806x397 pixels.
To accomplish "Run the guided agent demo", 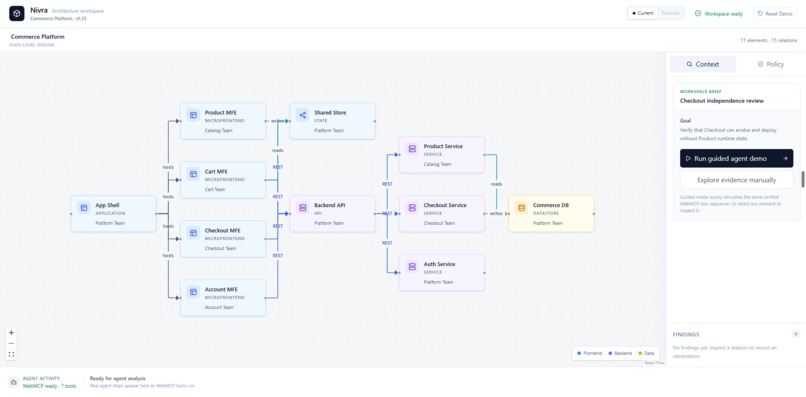I will [736, 158].
